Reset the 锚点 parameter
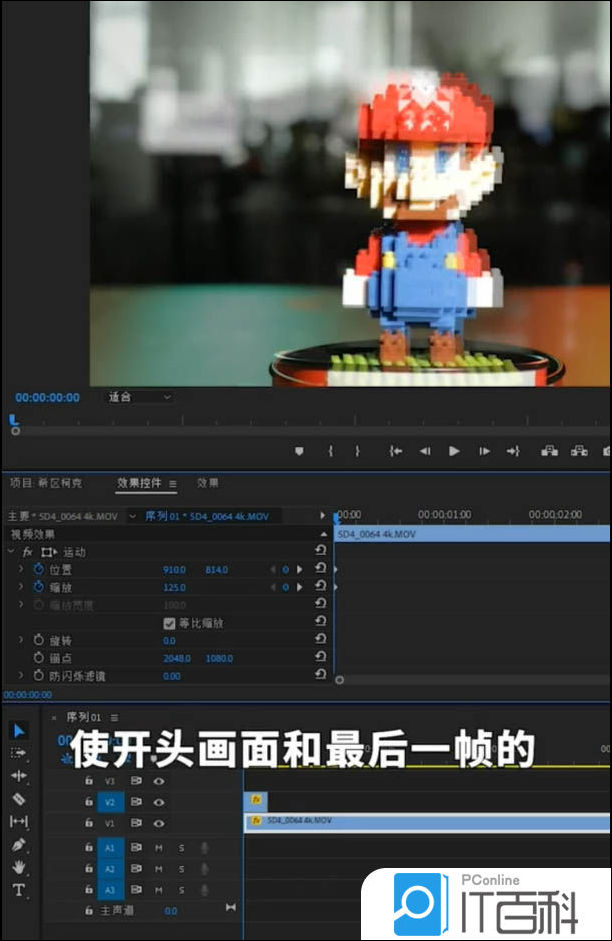612x941 pixels. pyautogui.click(x=320, y=657)
